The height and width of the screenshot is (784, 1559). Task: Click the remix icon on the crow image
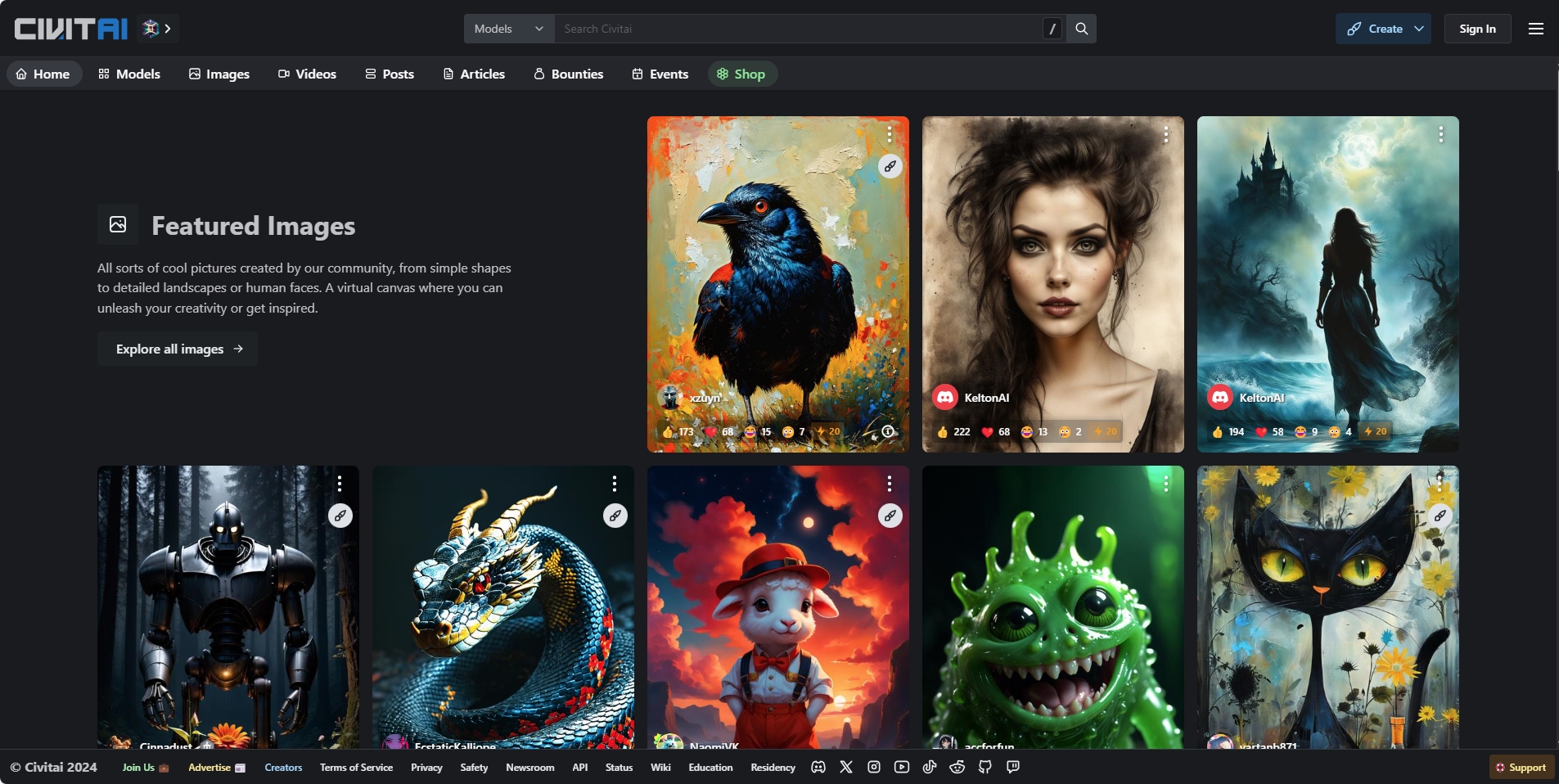tap(890, 166)
